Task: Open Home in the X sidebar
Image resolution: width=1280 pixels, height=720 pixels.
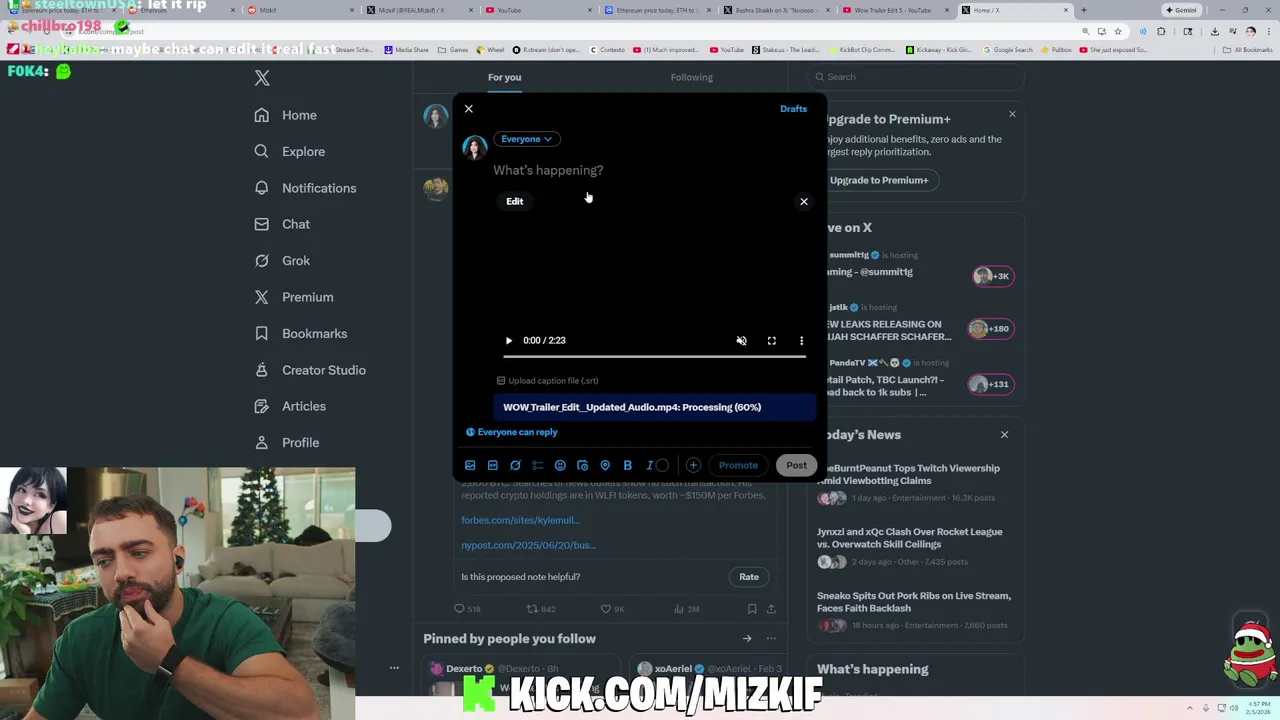Action: coord(286,115)
